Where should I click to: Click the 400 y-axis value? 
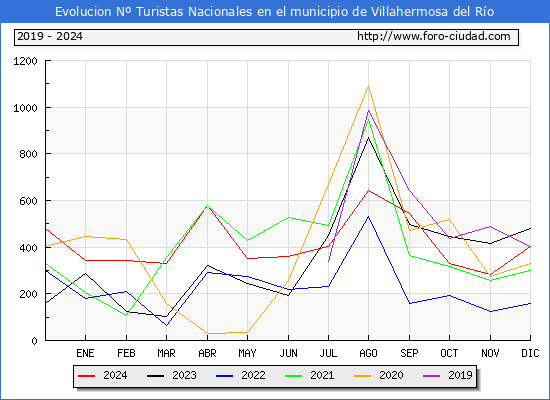click(x=28, y=248)
